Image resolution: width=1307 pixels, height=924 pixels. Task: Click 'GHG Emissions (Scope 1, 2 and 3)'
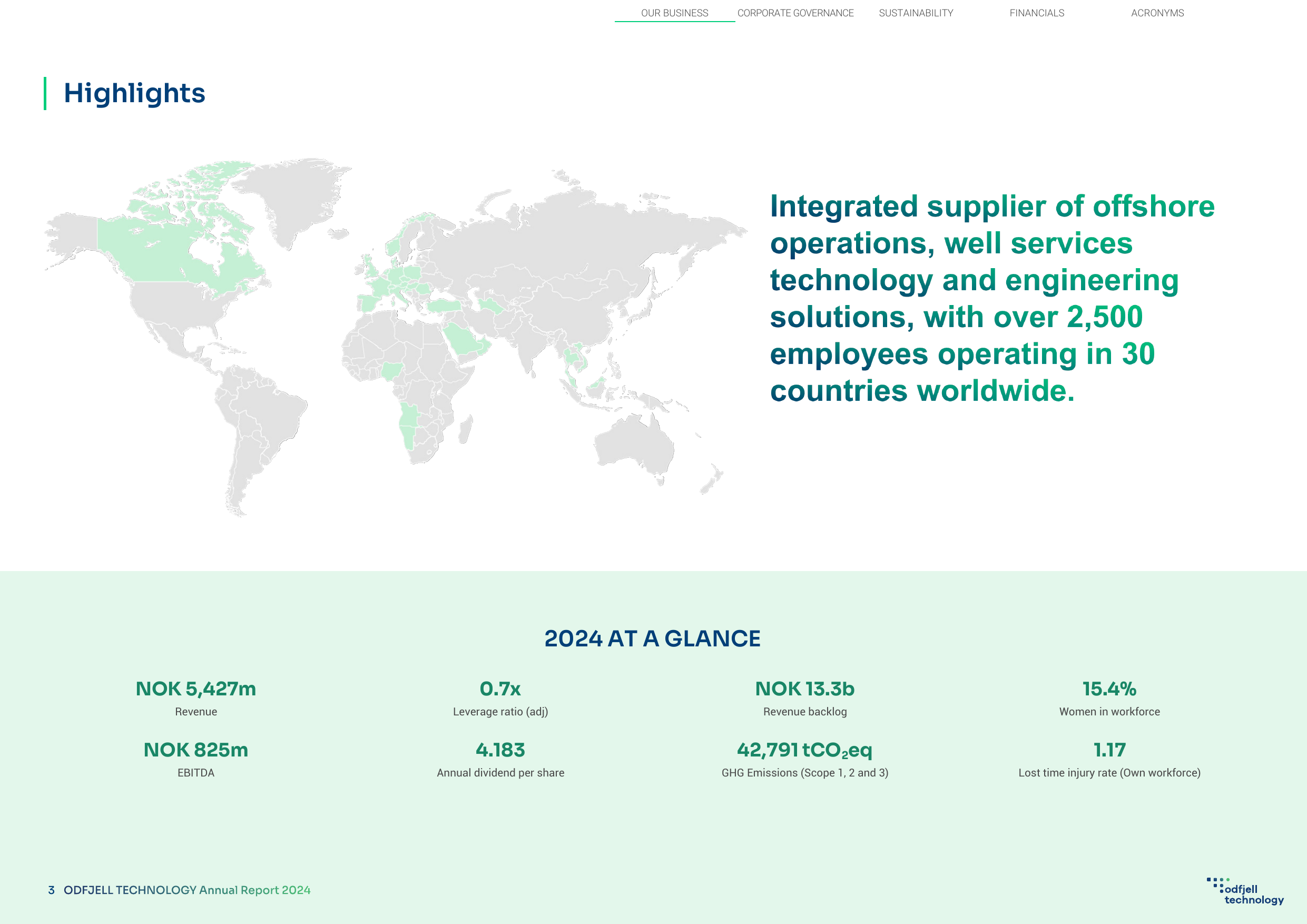point(805,773)
